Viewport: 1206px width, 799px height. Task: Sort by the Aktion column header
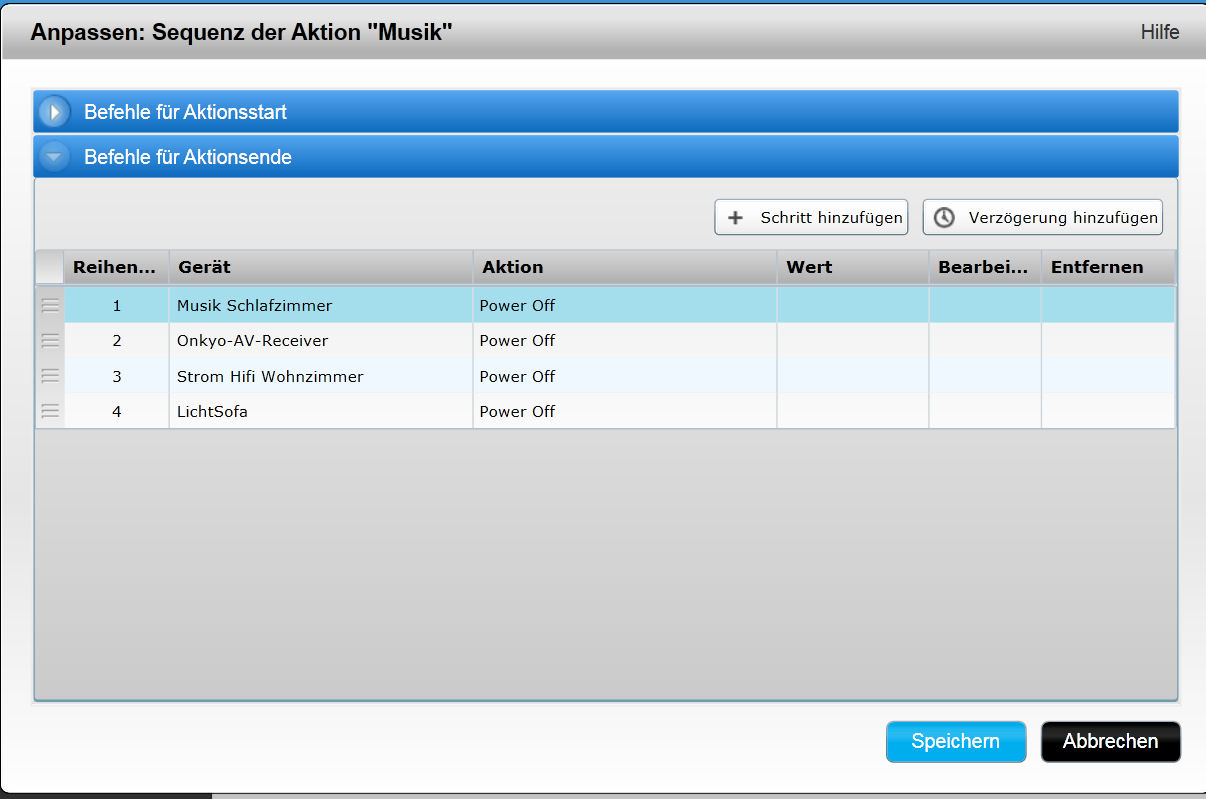pyautogui.click(x=624, y=267)
